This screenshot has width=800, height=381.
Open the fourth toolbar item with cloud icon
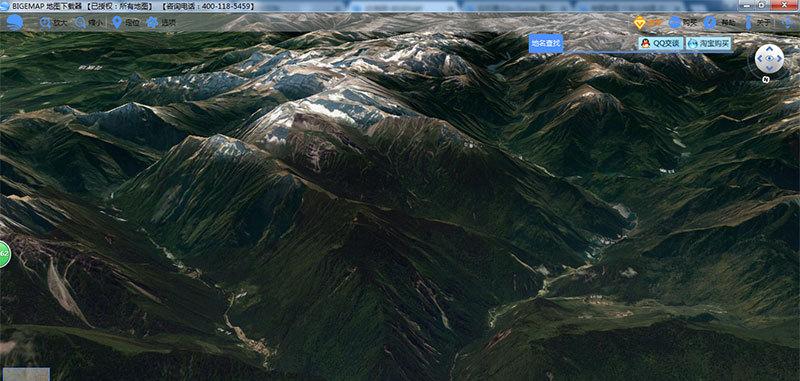(x=161, y=23)
